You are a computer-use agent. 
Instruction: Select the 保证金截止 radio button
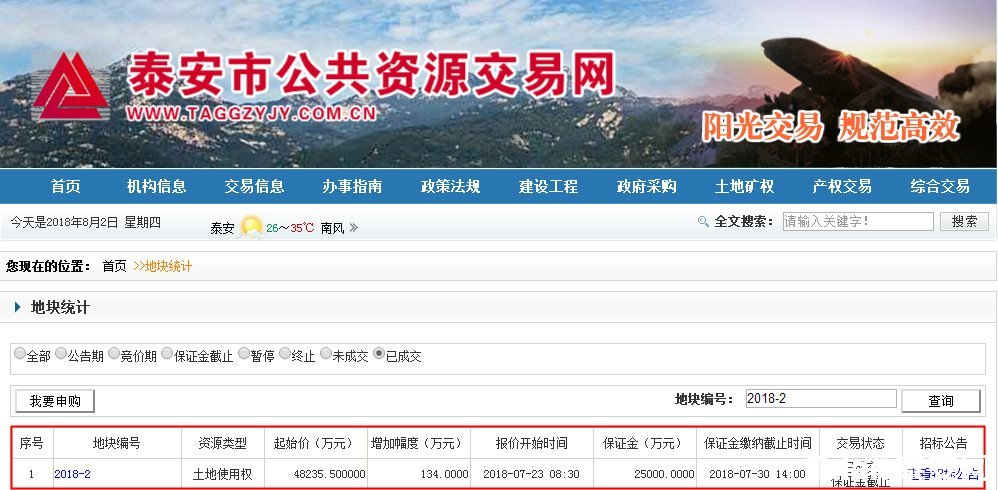pyautogui.click(x=167, y=353)
